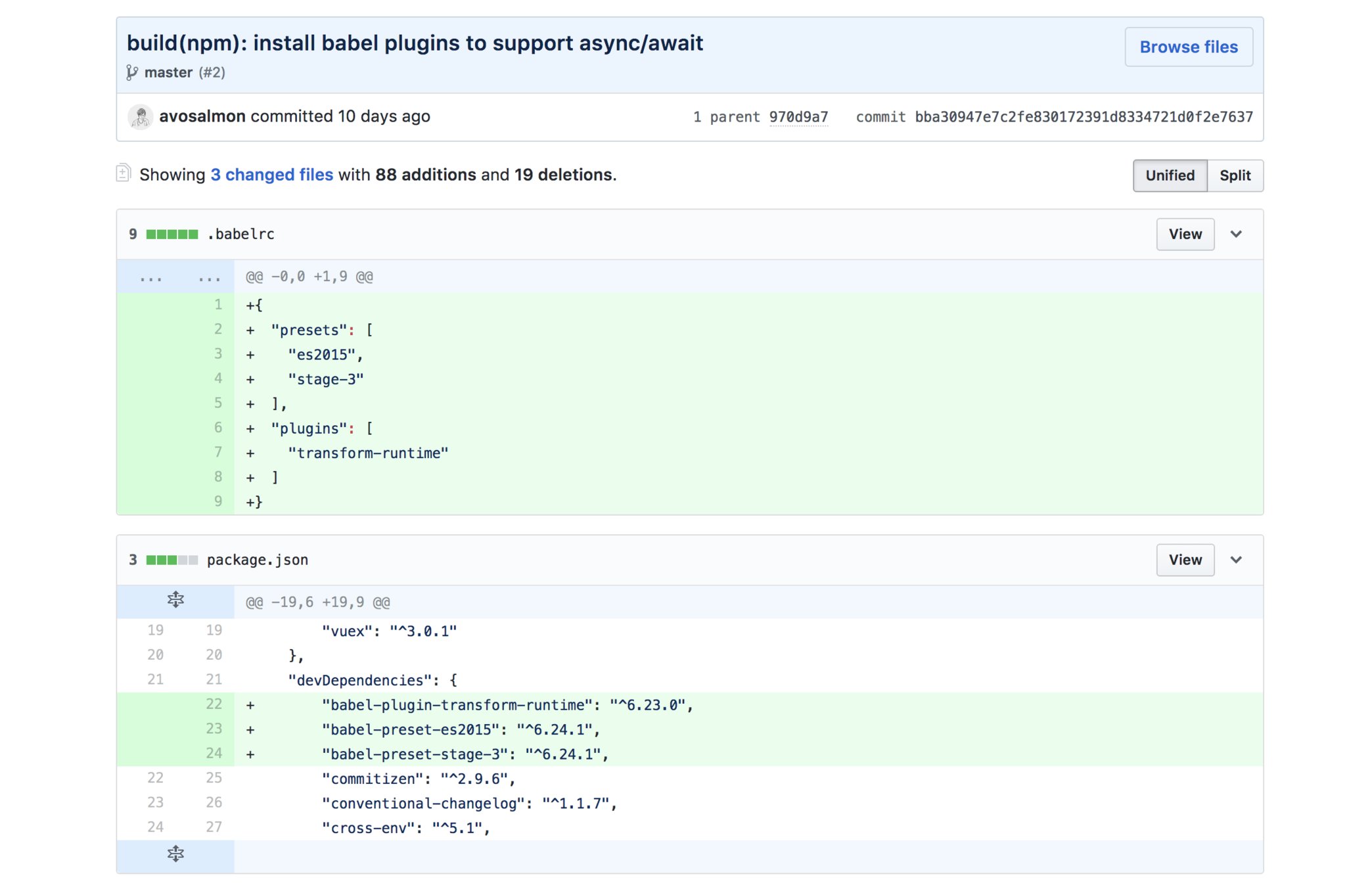Open the #2 pull request link

(x=212, y=72)
